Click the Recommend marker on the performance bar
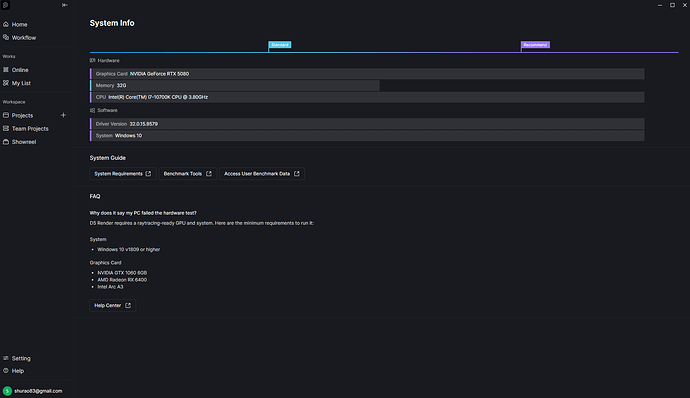Image resolution: width=690 pixels, height=398 pixels. [x=535, y=45]
